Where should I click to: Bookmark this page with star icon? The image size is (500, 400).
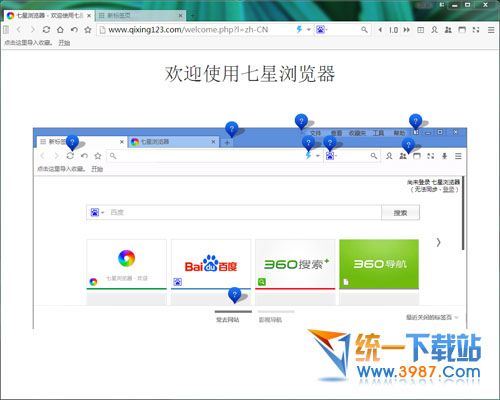(x=88, y=30)
